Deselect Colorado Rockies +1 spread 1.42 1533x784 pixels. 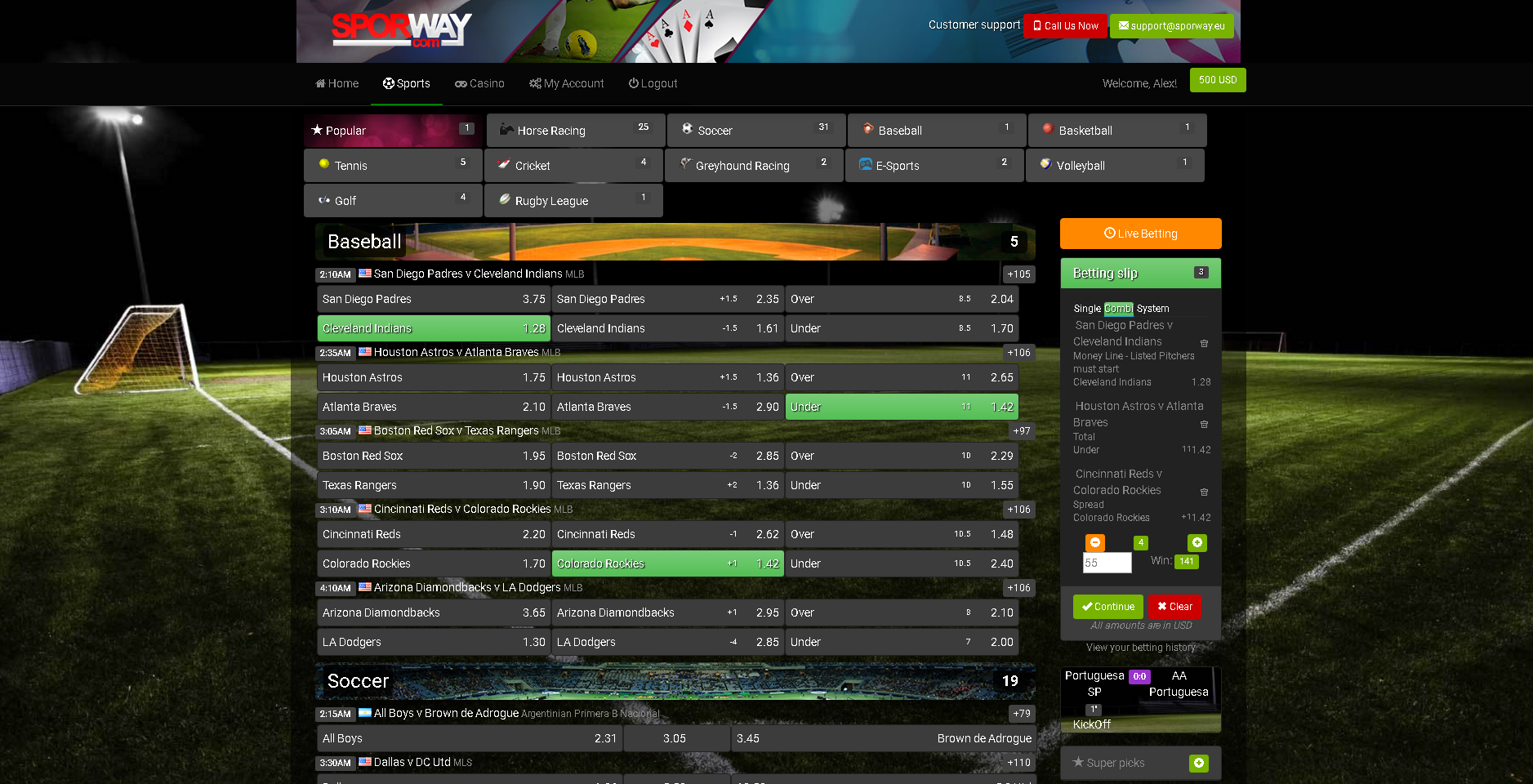[668, 563]
